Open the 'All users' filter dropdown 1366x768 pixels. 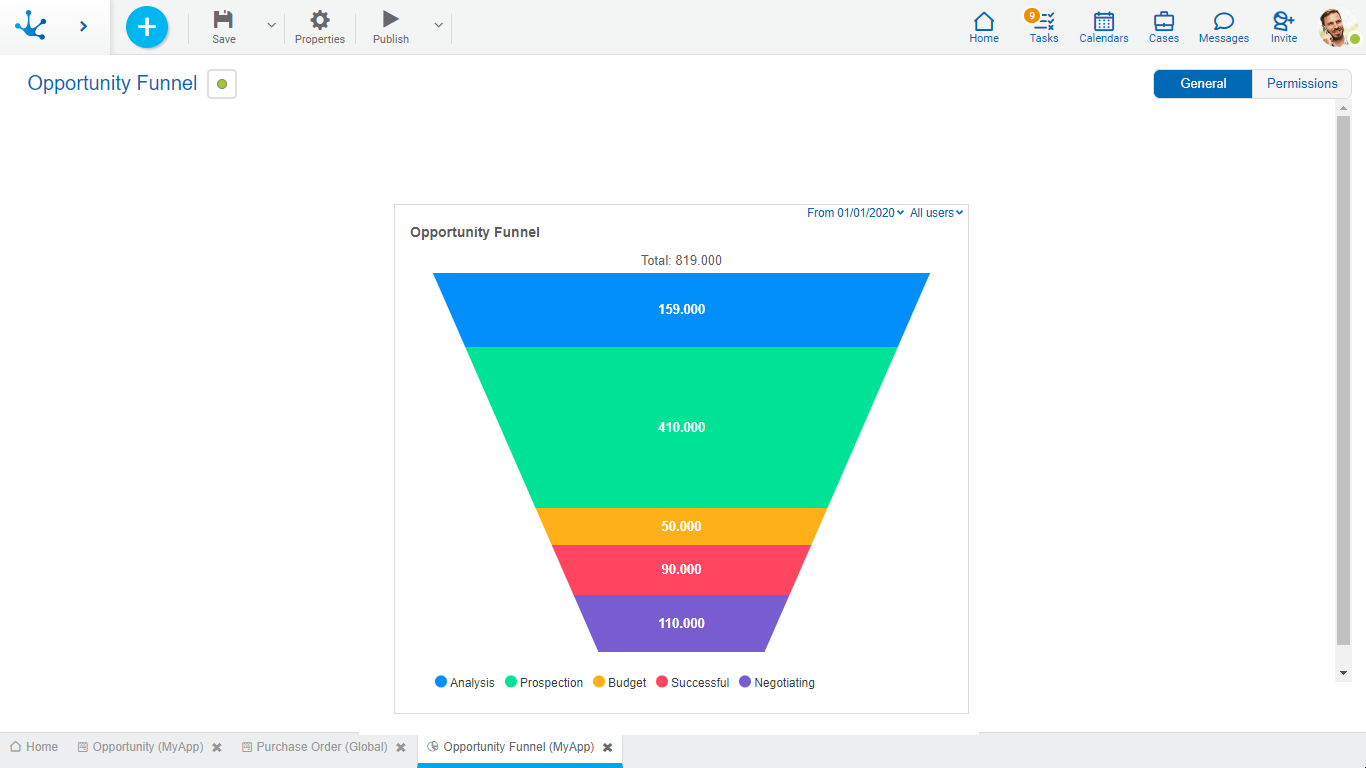tap(936, 213)
